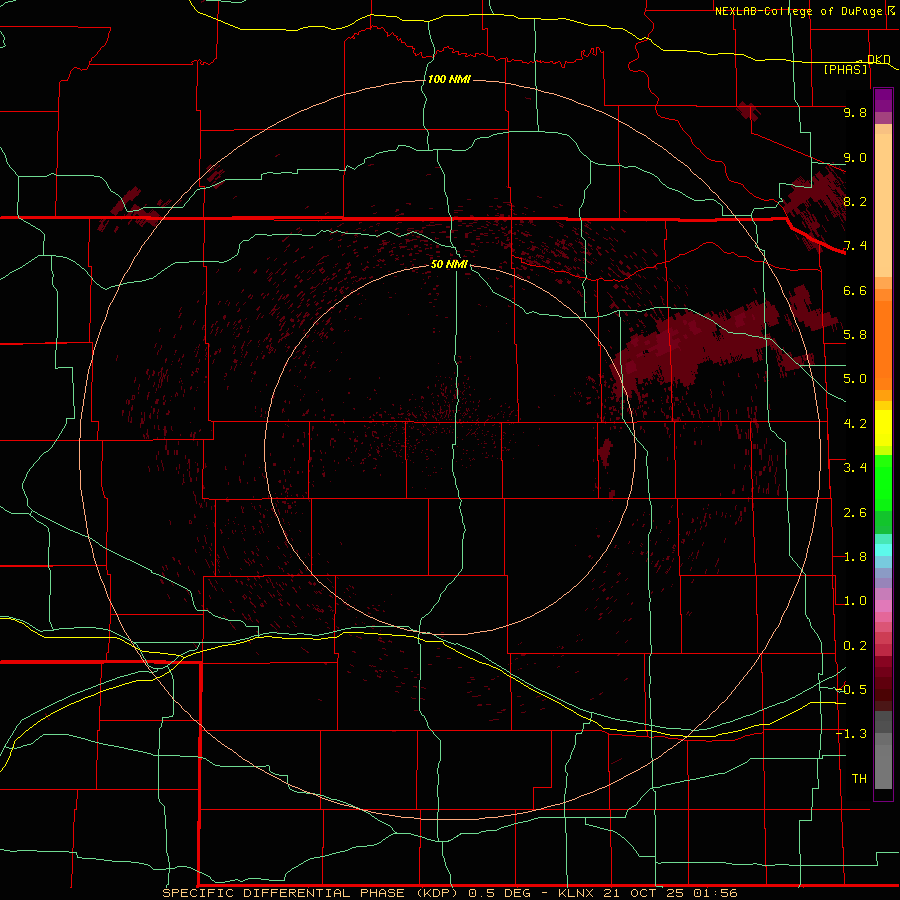Click the -1.3 scale value
The width and height of the screenshot is (900, 900).
pos(851,734)
